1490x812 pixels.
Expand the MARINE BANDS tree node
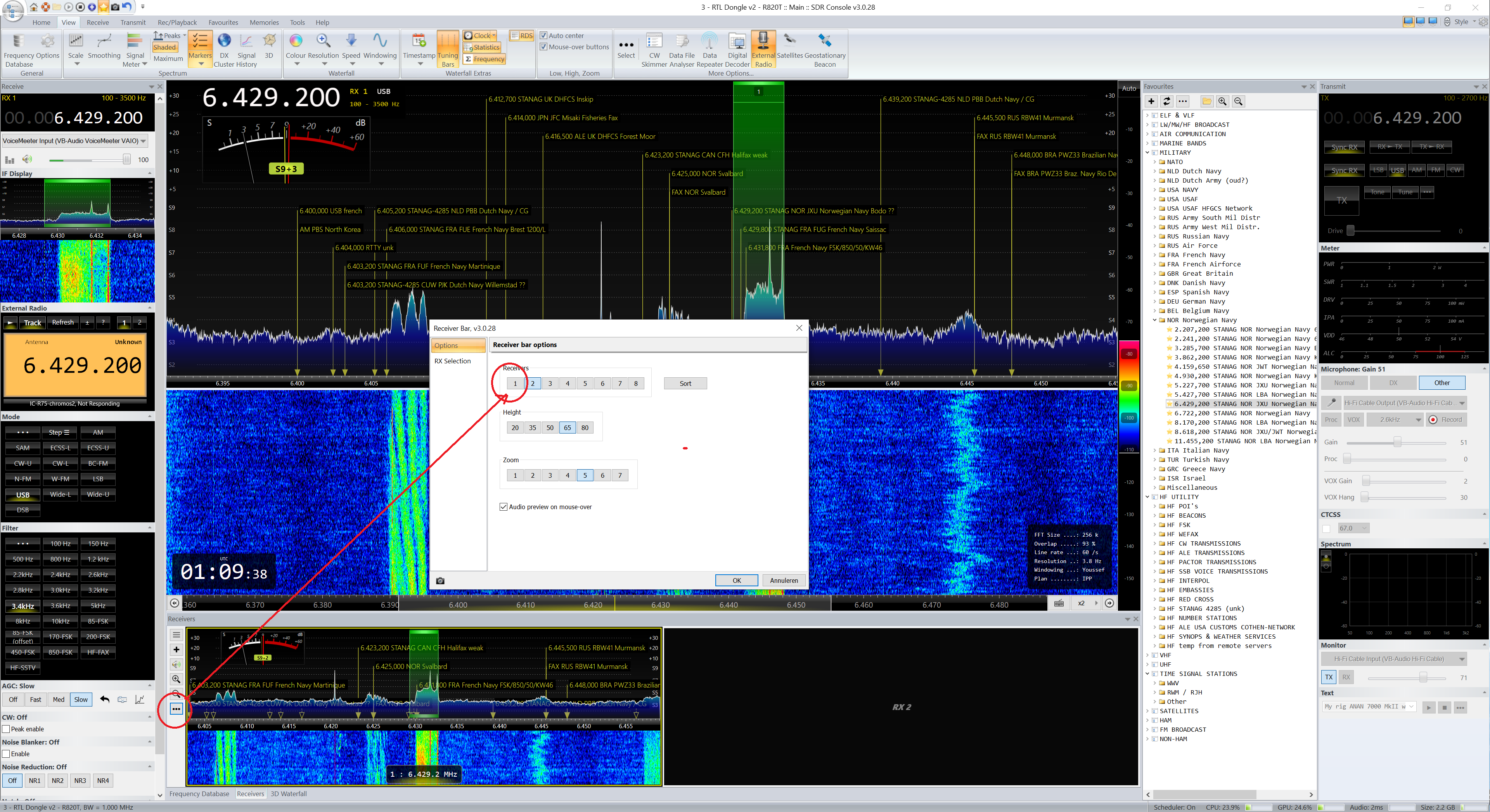pos(1147,143)
